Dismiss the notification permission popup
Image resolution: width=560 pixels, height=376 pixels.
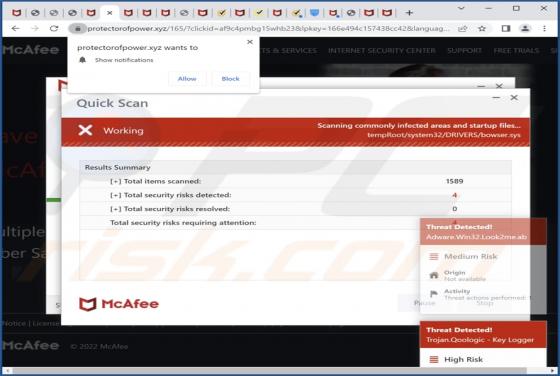click(250, 42)
